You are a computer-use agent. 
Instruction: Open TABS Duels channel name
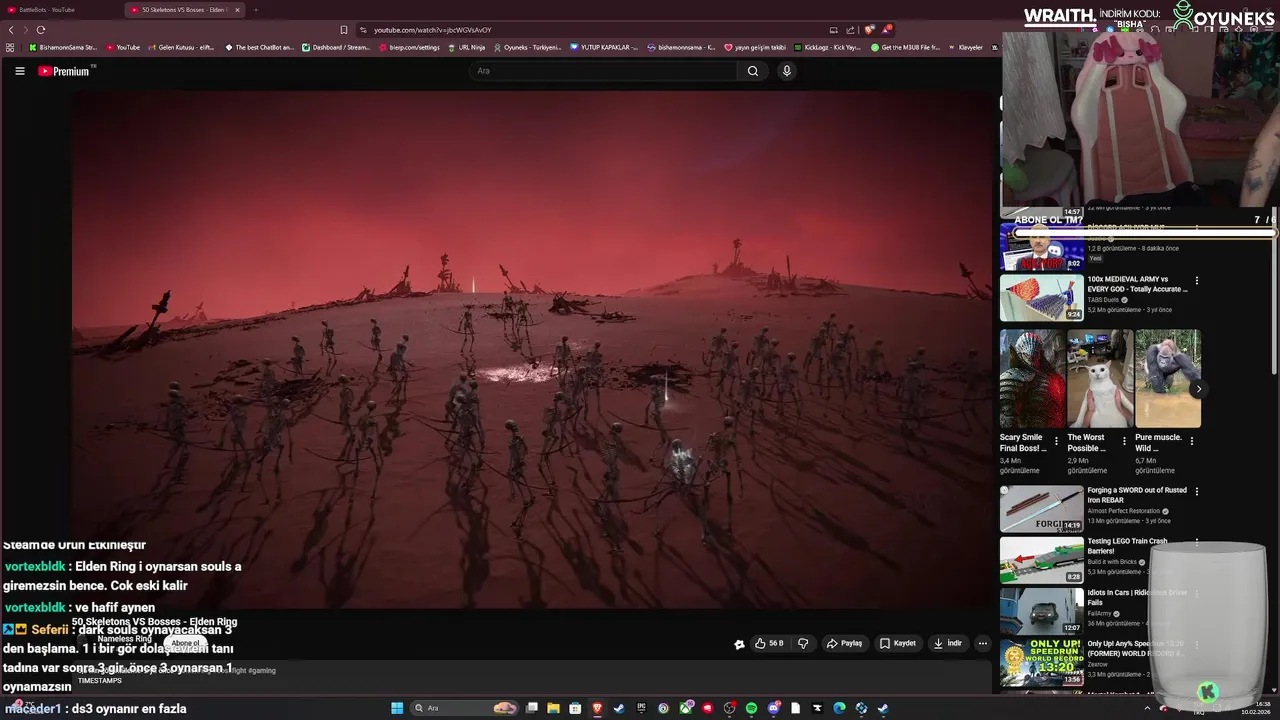point(1104,300)
